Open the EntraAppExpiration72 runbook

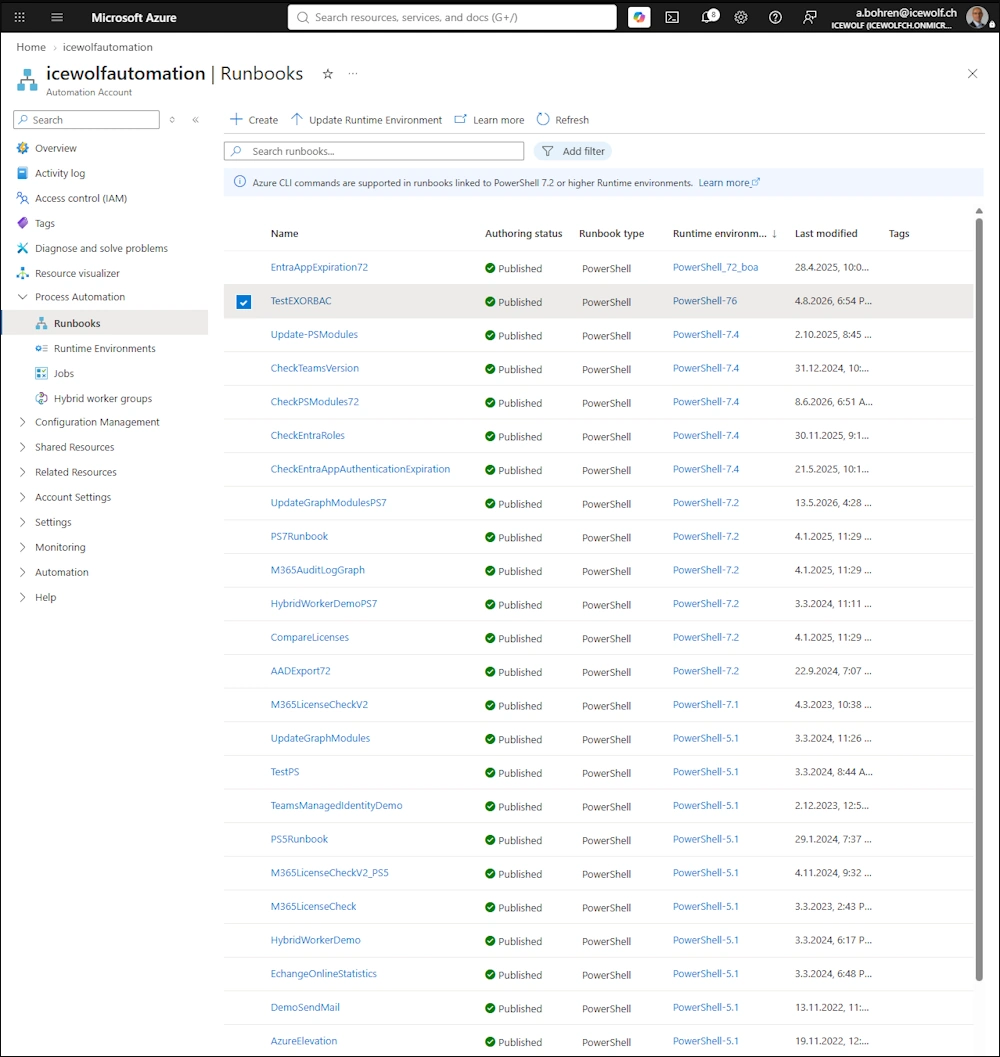tap(319, 267)
